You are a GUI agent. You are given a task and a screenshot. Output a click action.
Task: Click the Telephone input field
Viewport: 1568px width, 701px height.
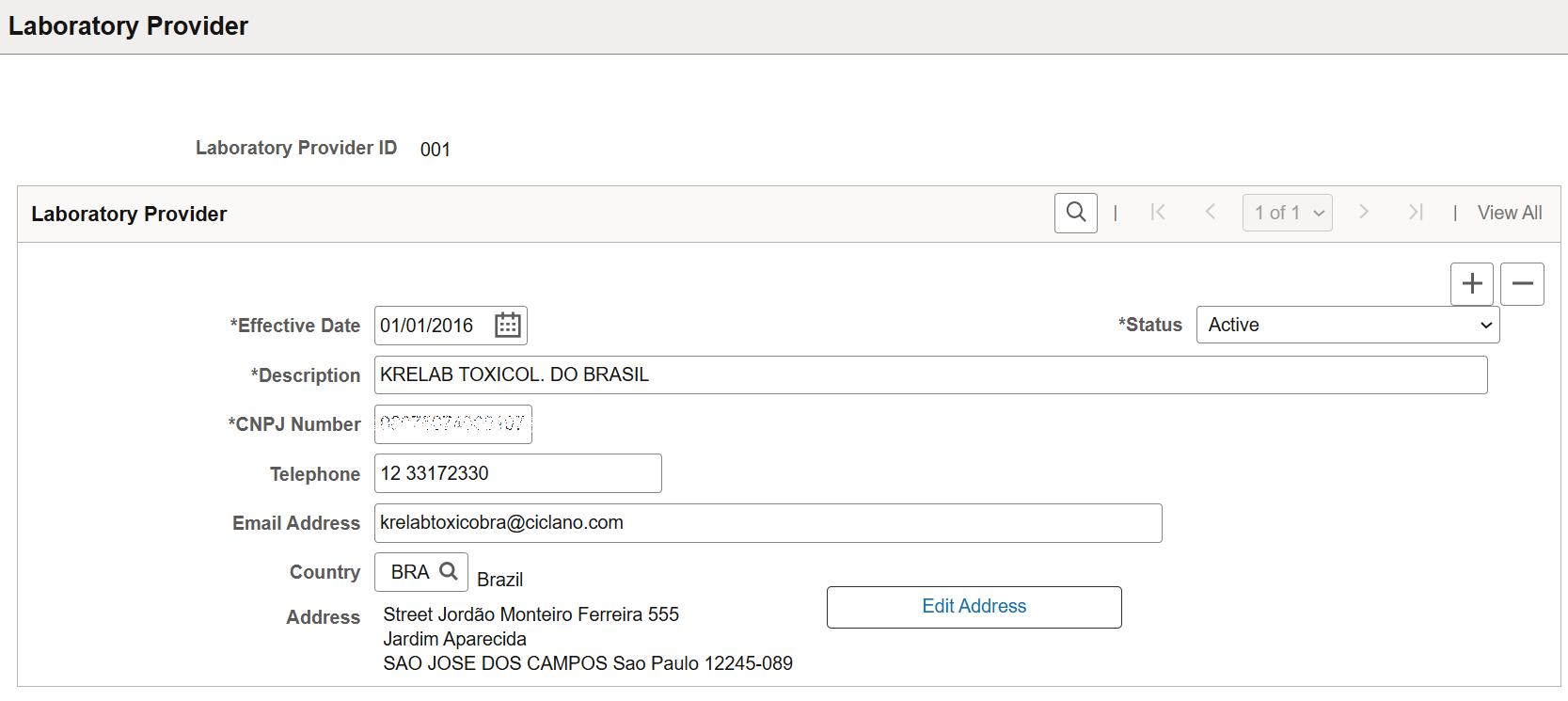[x=518, y=473]
